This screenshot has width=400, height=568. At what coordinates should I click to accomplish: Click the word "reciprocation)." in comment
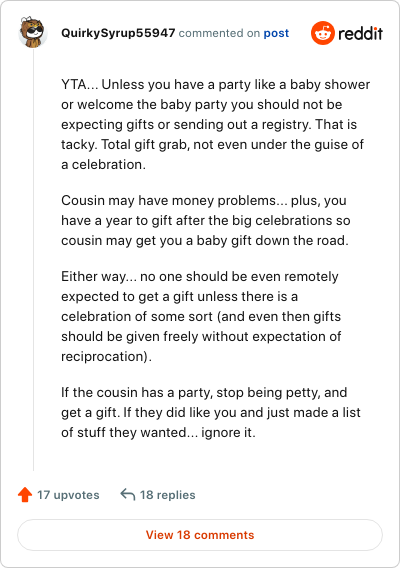(x=106, y=356)
